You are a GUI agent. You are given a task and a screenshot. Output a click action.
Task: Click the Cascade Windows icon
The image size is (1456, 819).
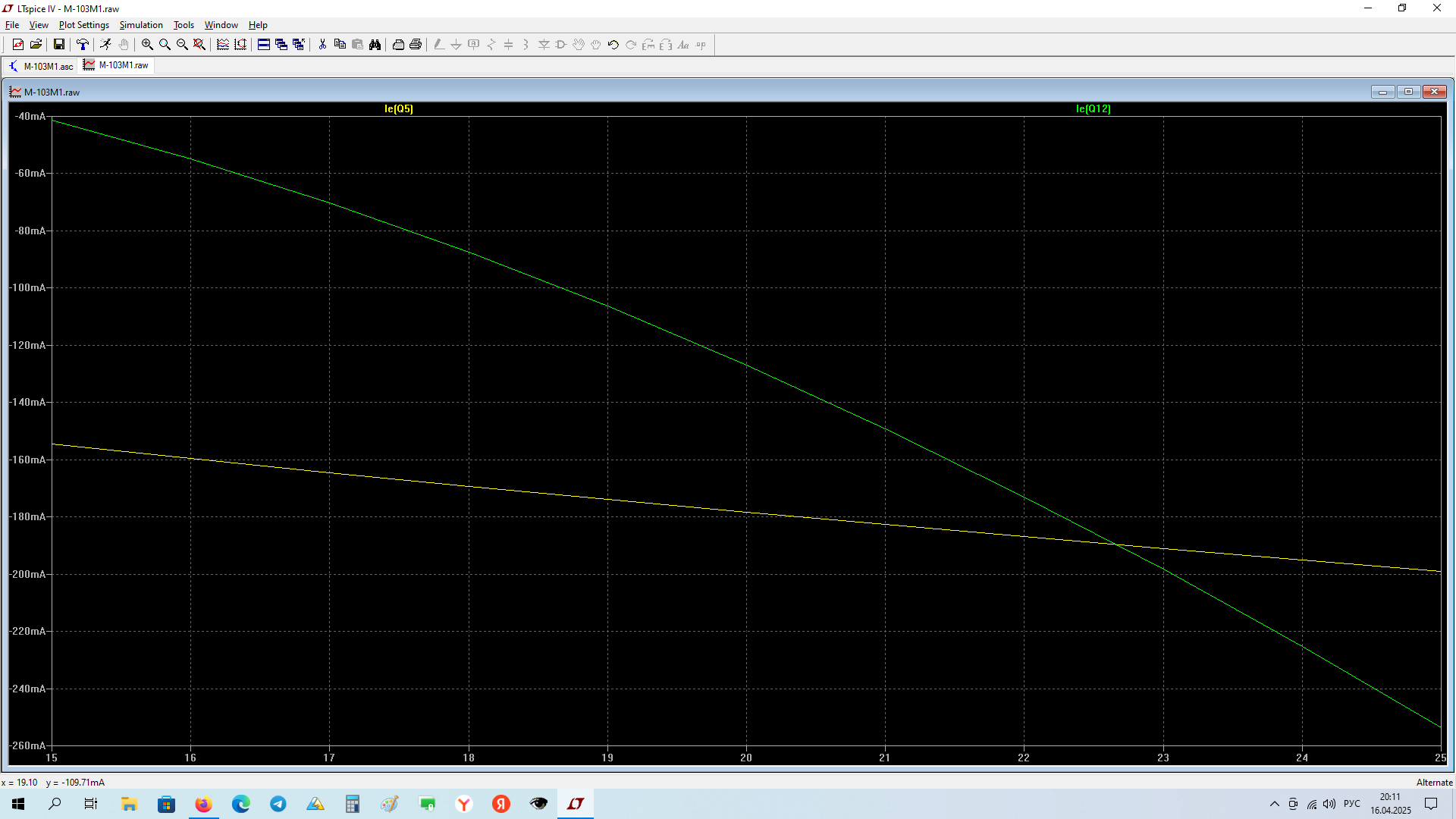pyautogui.click(x=281, y=45)
